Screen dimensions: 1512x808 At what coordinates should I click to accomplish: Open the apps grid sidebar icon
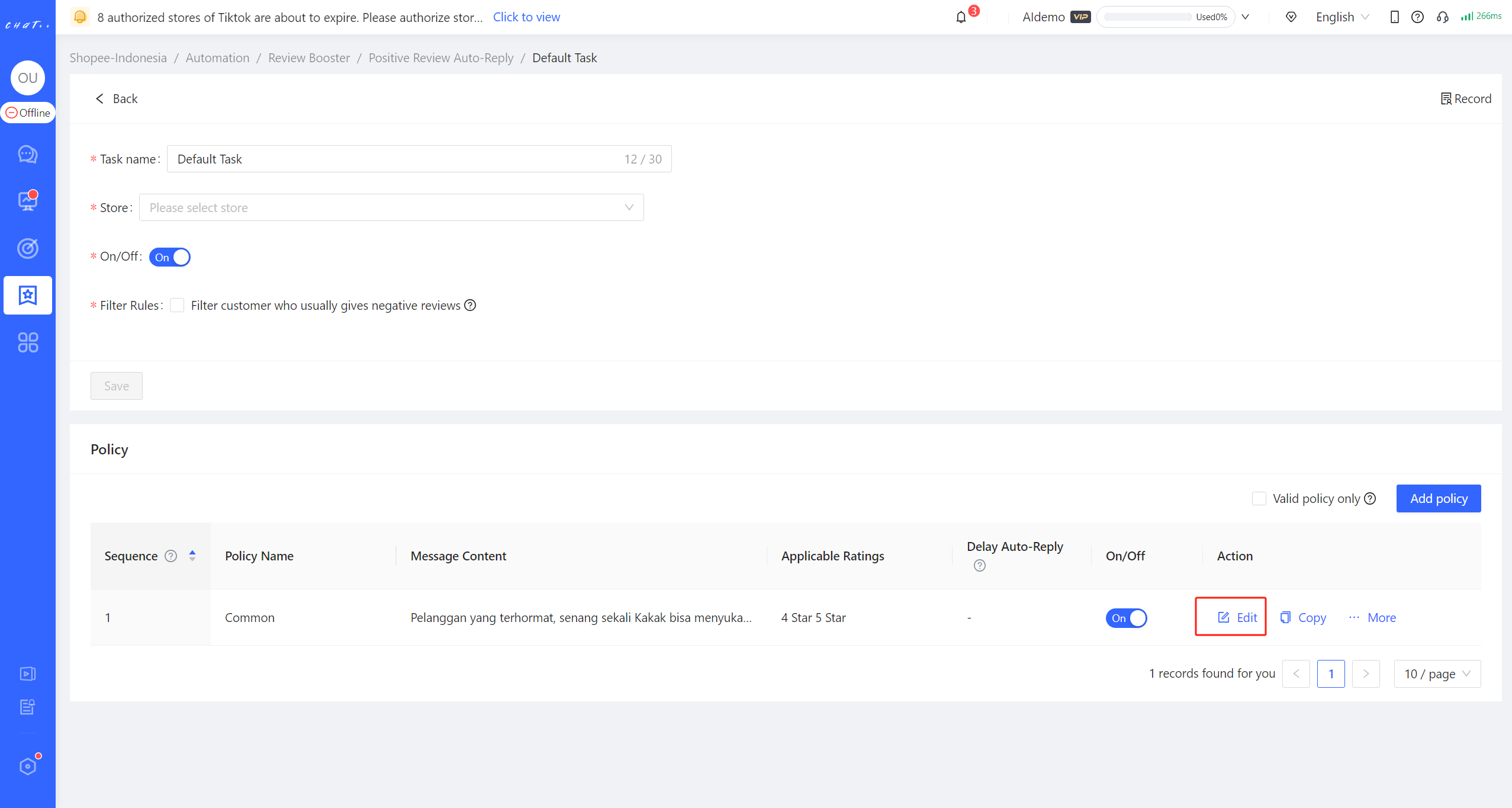coord(27,342)
